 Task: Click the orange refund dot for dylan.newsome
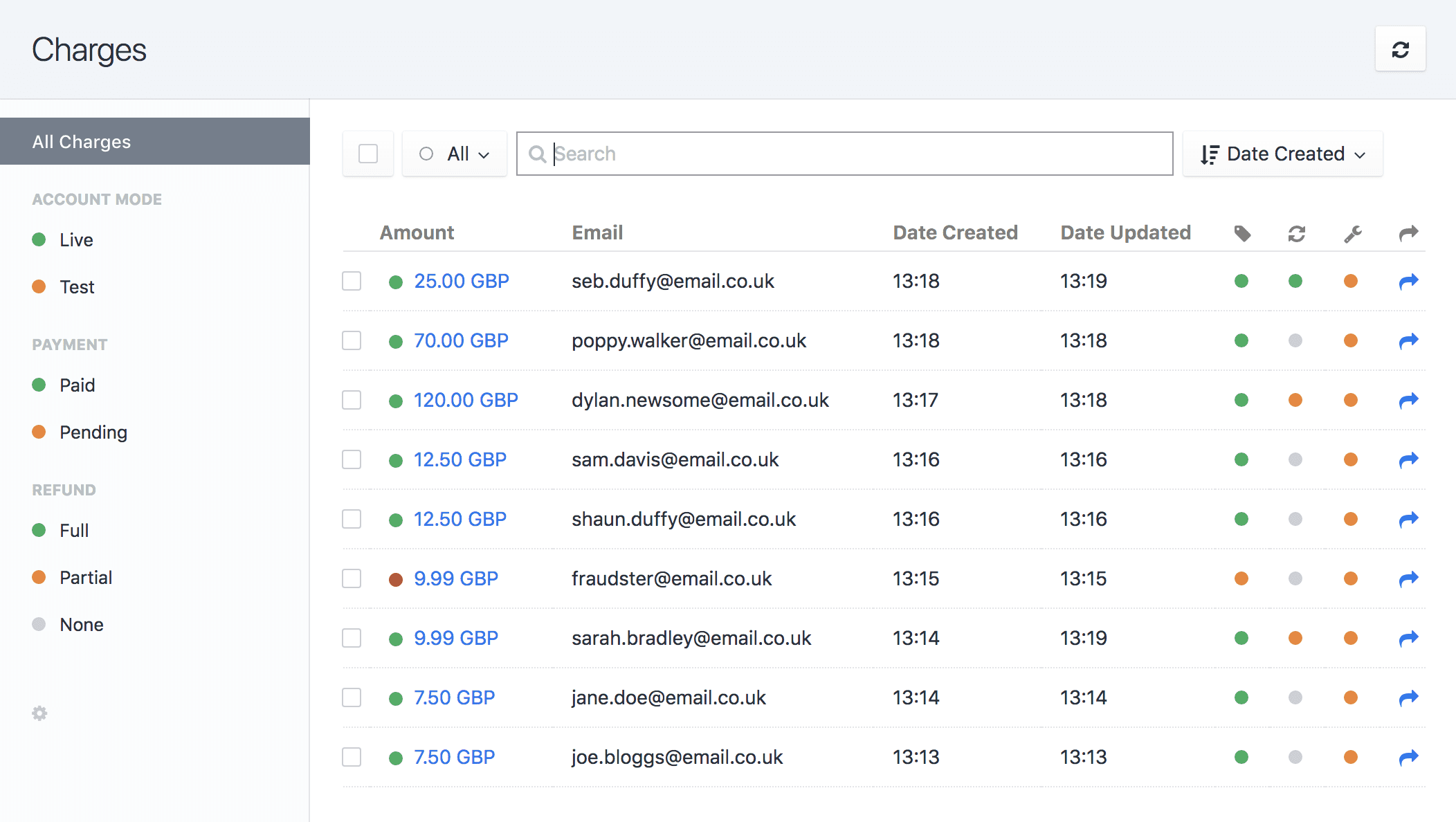1295,400
